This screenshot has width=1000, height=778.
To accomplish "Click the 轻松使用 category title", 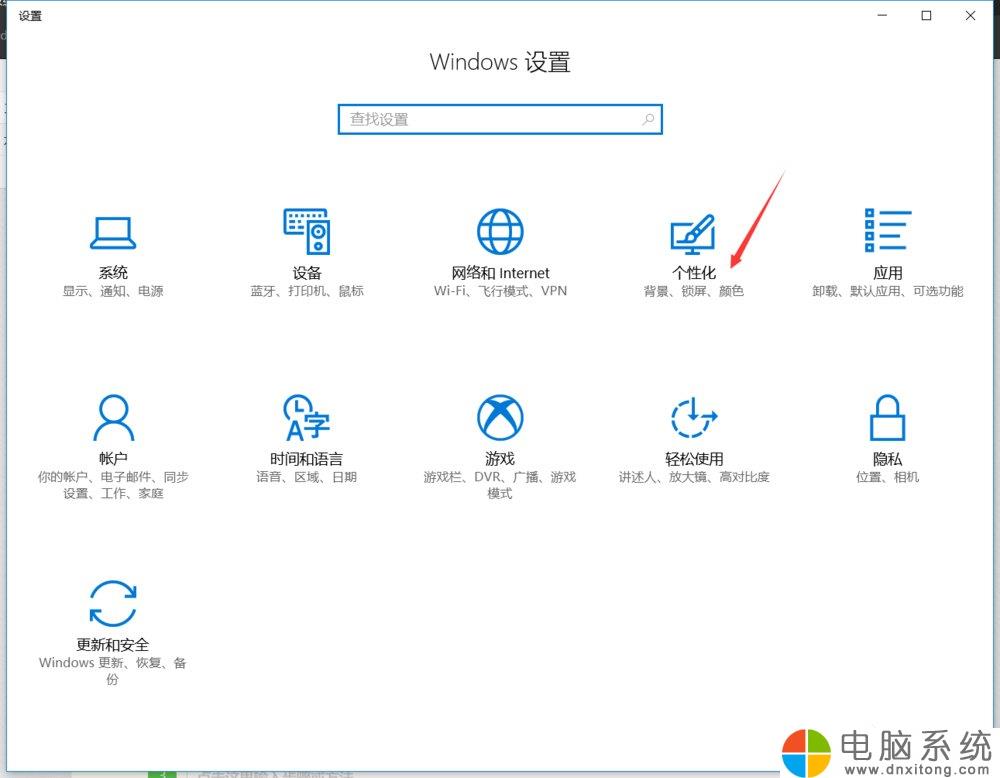I will click(x=694, y=459).
